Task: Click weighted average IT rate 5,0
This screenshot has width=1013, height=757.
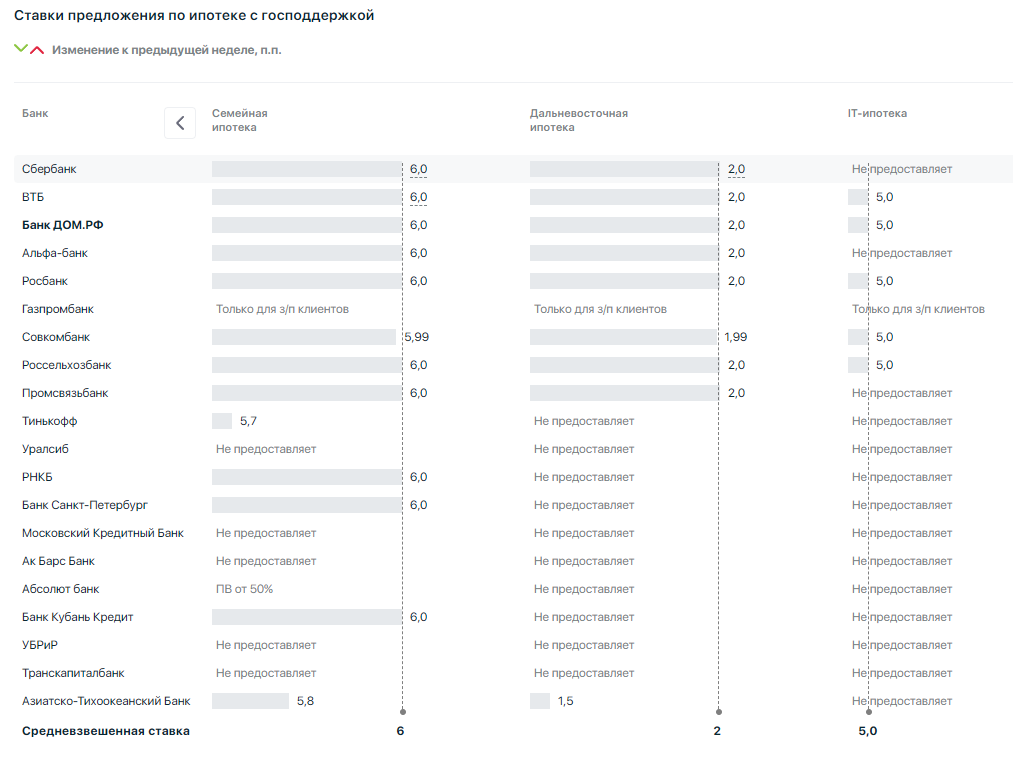Action: tap(868, 731)
